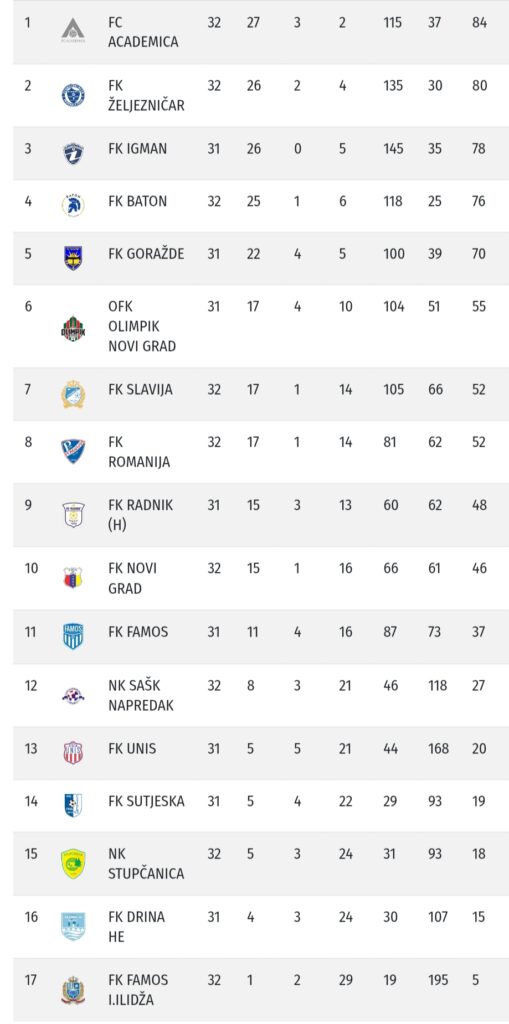Open the FK UNIS team name link
509x1024 pixels.
pyautogui.click(x=132, y=748)
